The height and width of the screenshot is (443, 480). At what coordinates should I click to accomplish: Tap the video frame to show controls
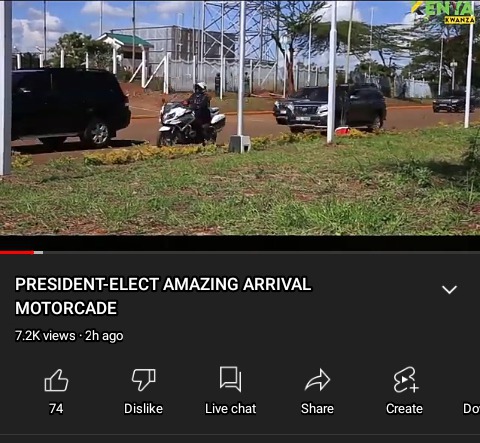pos(240,118)
